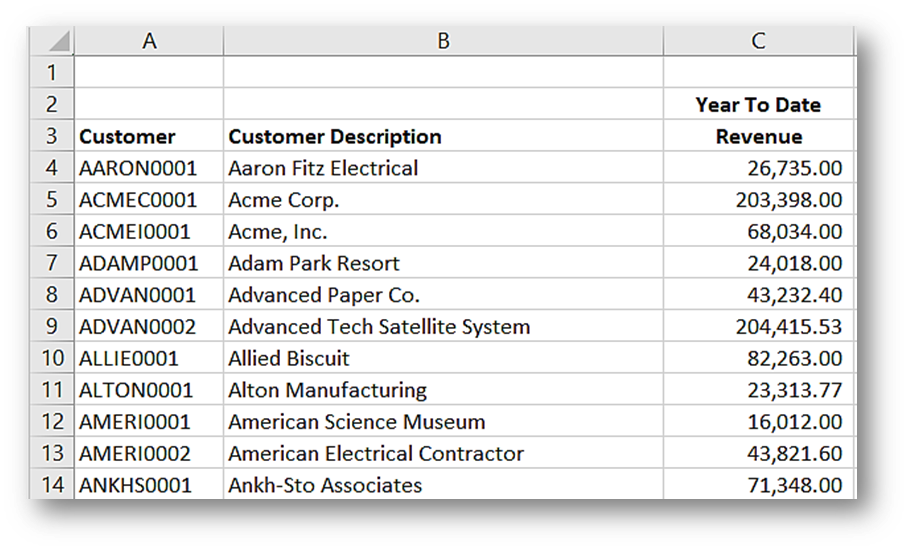Select the Ankh-Sto Associates cell

pyautogui.click(x=325, y=486)
